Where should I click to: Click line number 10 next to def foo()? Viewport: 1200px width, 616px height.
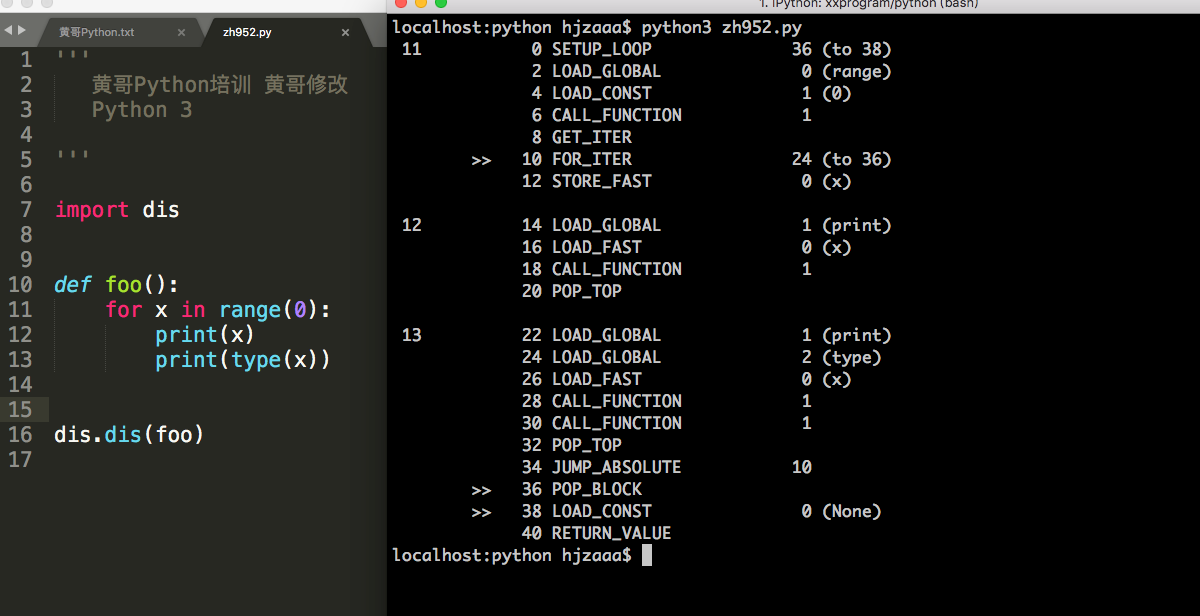click(x=20, y=284)
